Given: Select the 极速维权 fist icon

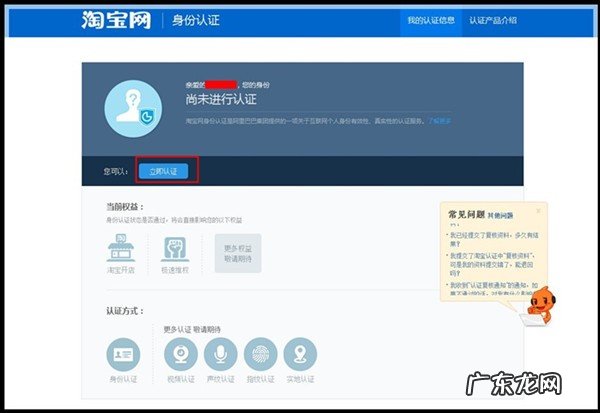Looking at the screenshot, I should coord(175,249).
